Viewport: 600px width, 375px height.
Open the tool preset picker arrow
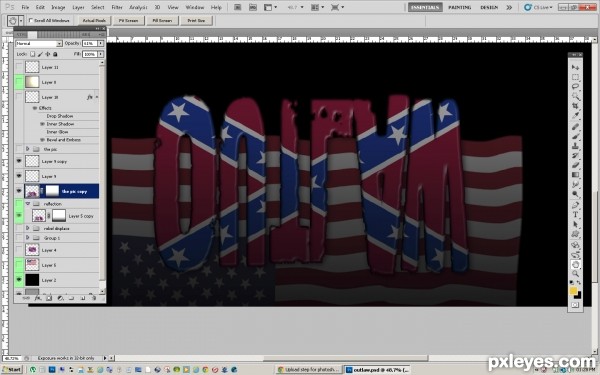(x=21, y=20)
